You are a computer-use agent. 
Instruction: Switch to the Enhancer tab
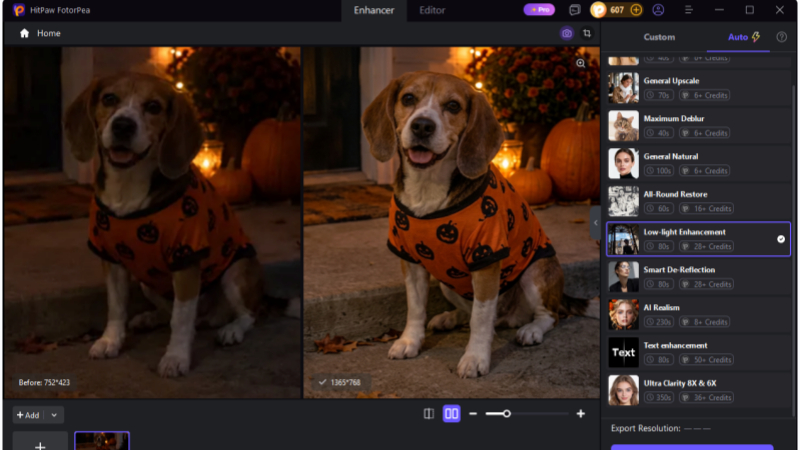point(373,10)
